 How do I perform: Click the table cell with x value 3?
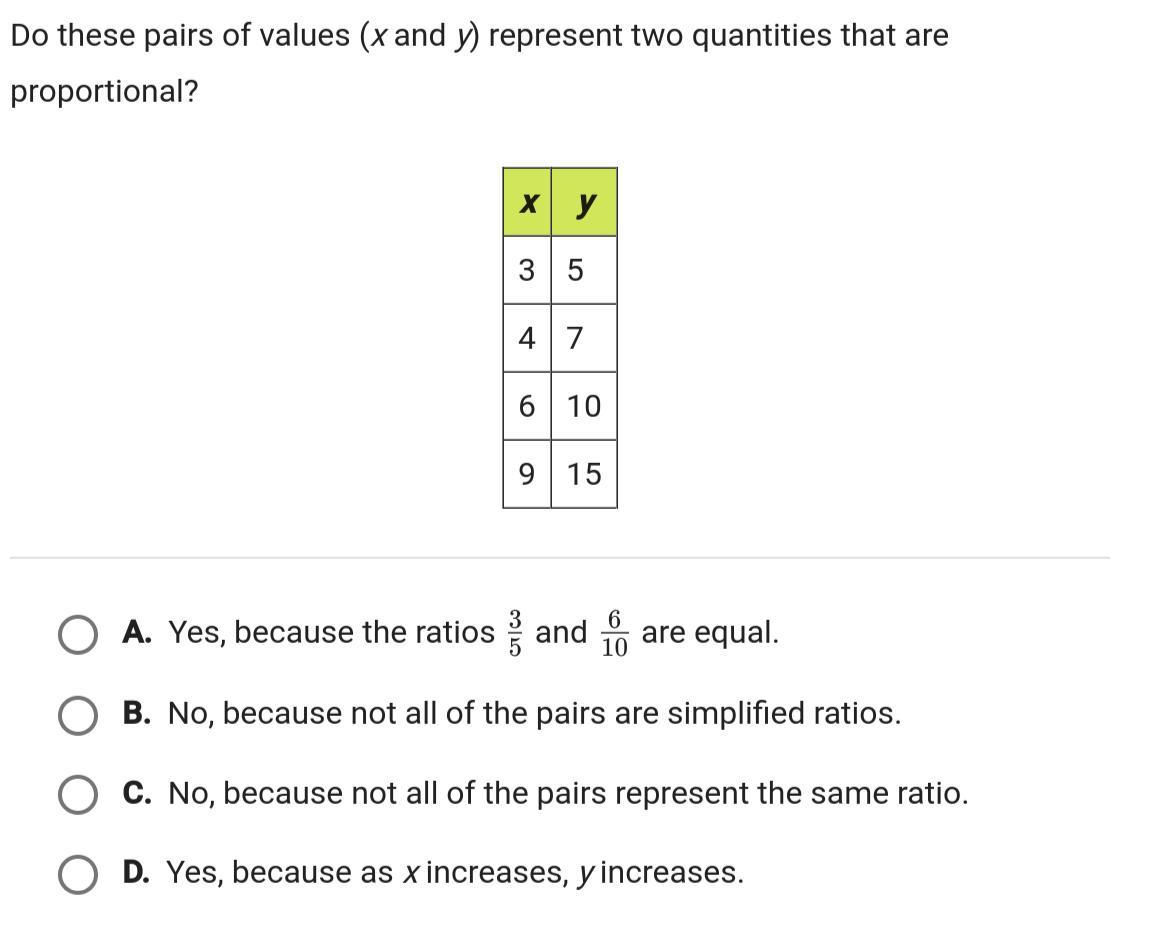click(527, 270)
